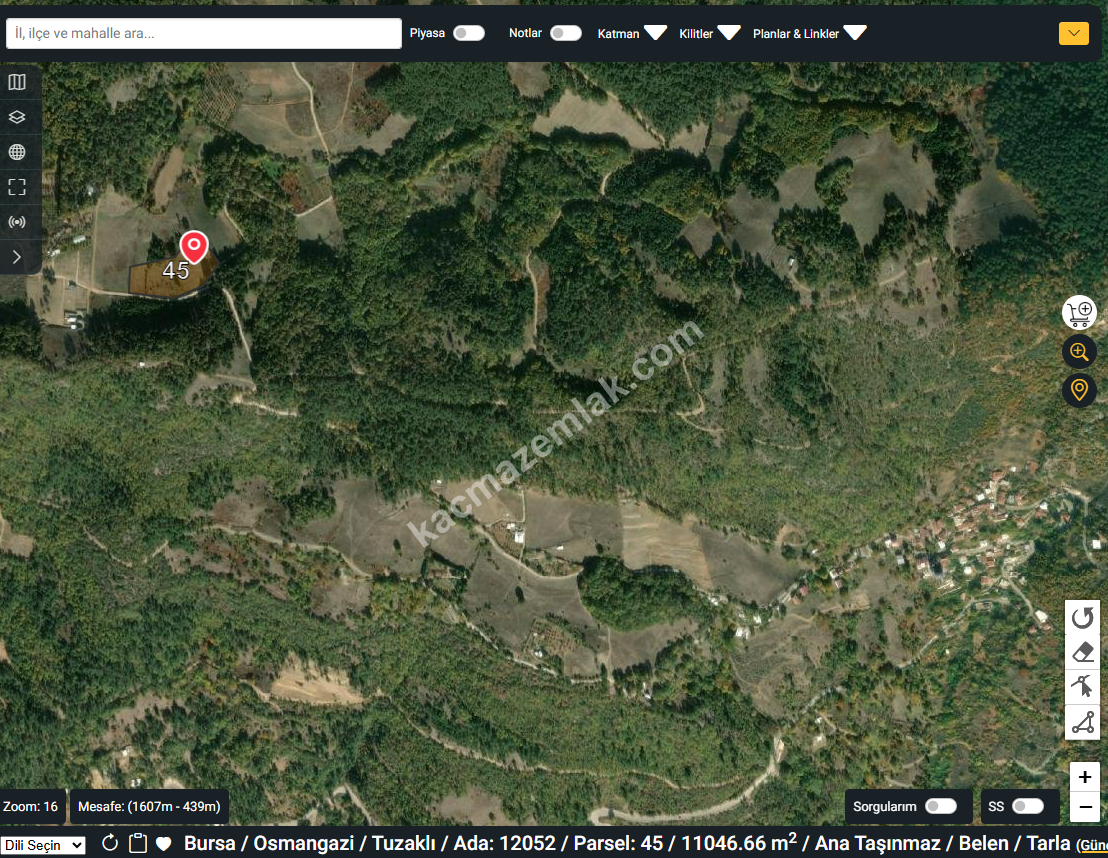Click the province and district search field
This screenshot has width=1108, height=858.
(x=204, y=33)
